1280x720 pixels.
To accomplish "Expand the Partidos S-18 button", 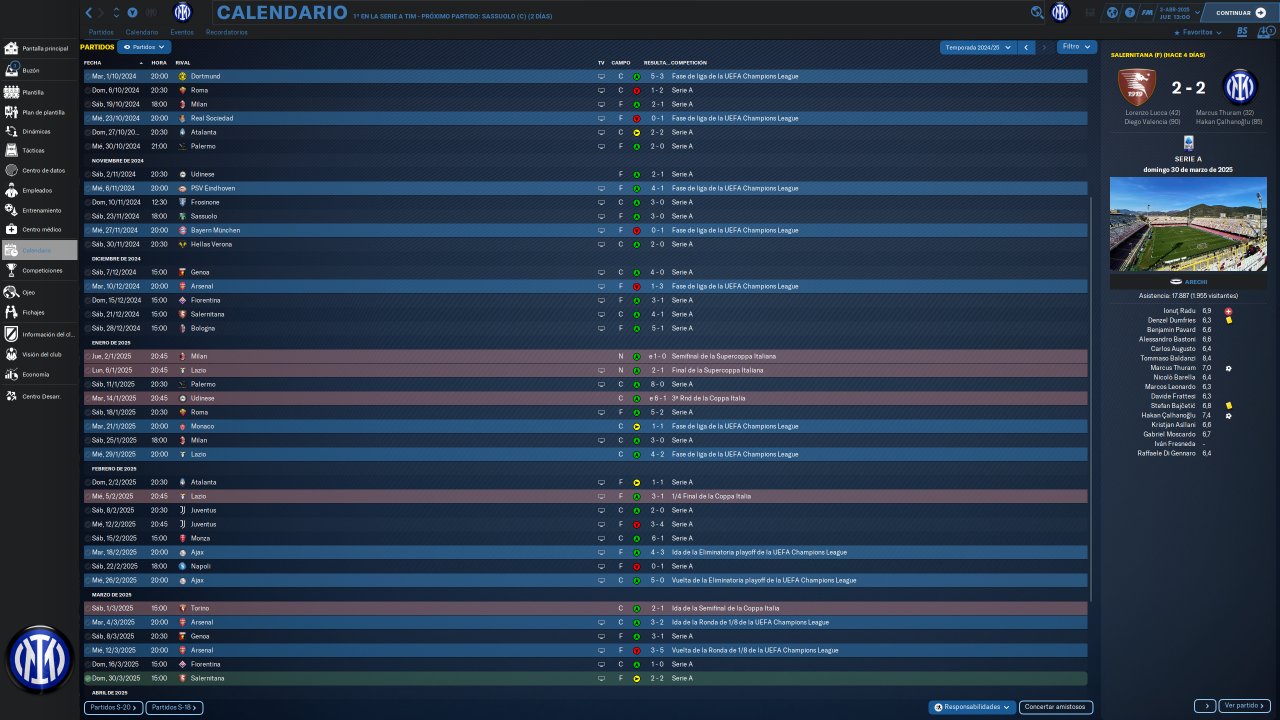I will [x=175, y=707].
